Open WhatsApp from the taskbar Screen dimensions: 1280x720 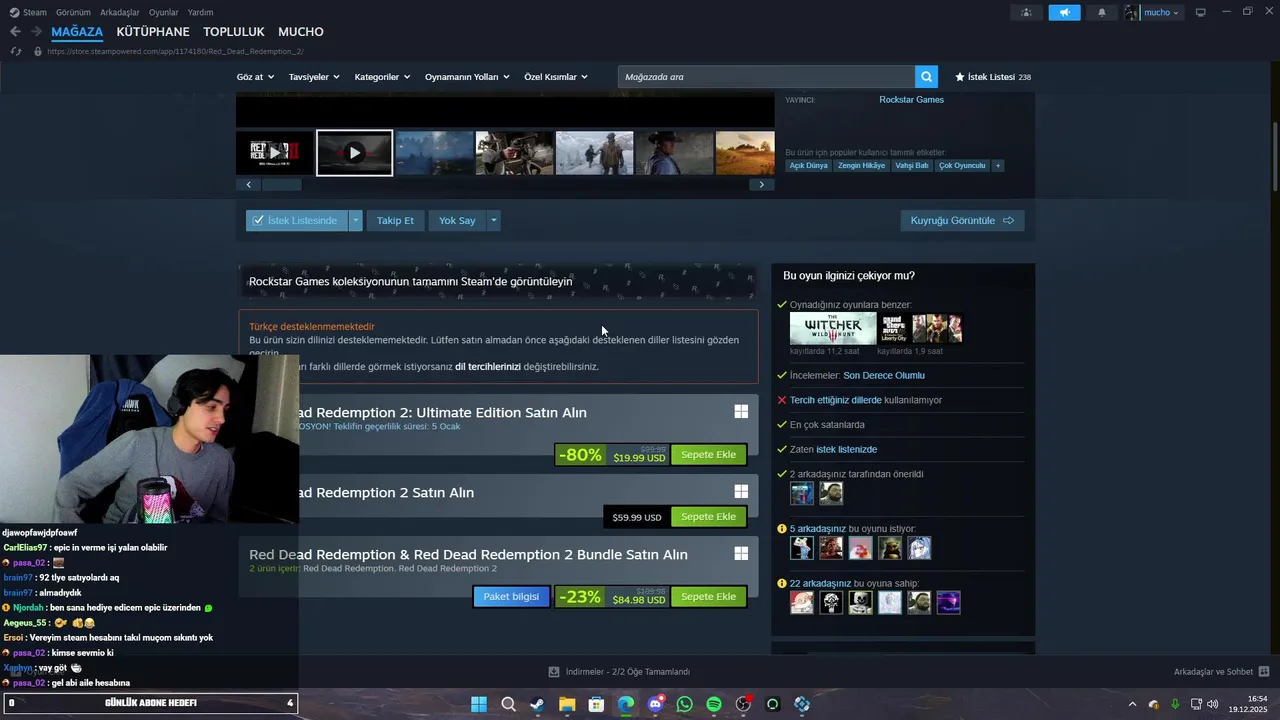tap(684, 704)
